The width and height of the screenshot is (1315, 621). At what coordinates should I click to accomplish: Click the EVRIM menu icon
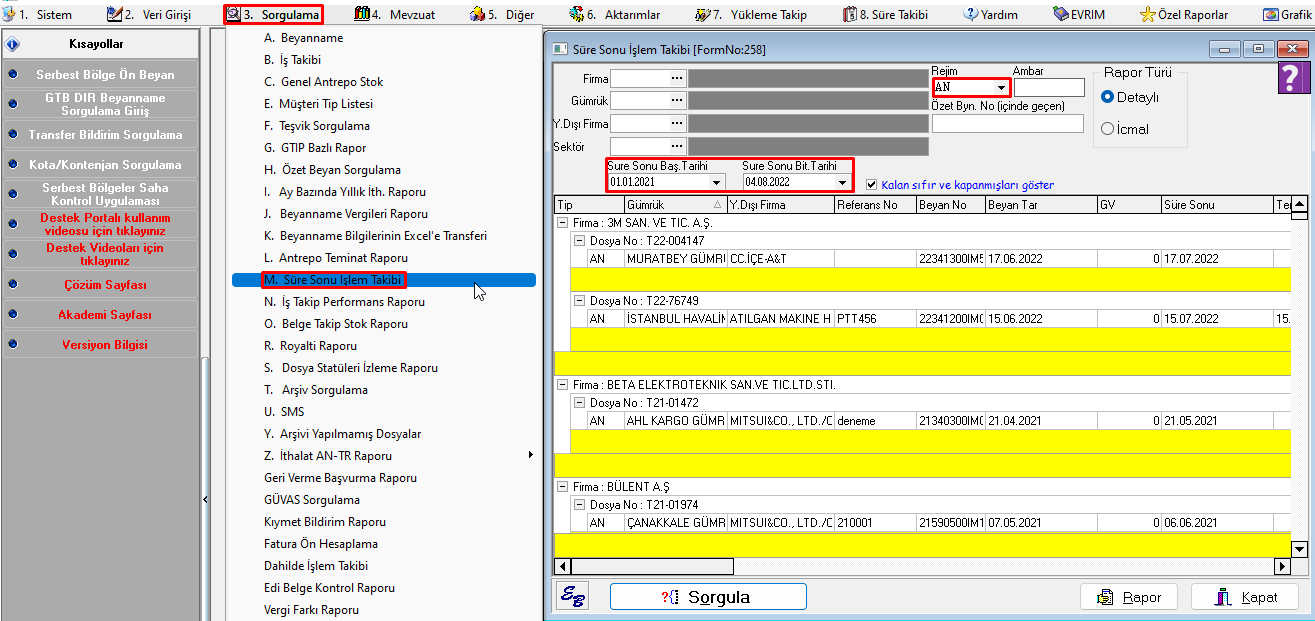click(1061, 15)
